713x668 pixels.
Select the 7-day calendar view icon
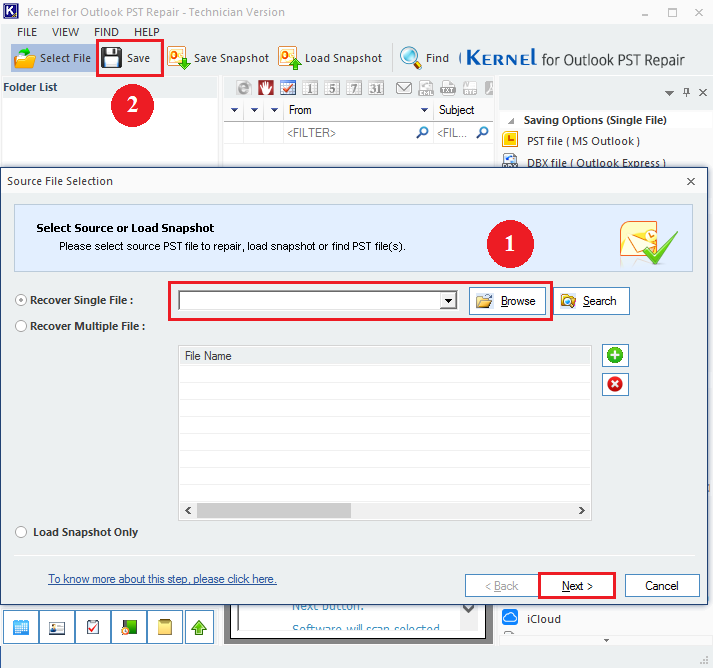coord(354,88)
